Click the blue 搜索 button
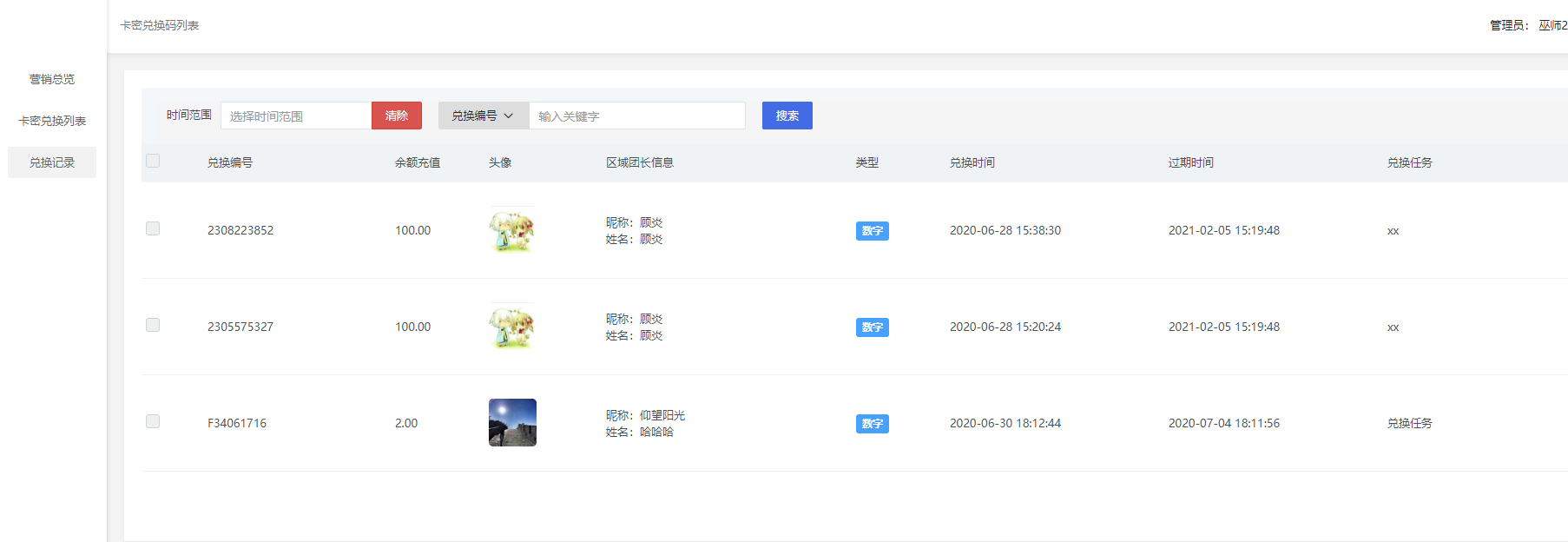Screen dimensions: 1568x542 pos(787,116)
